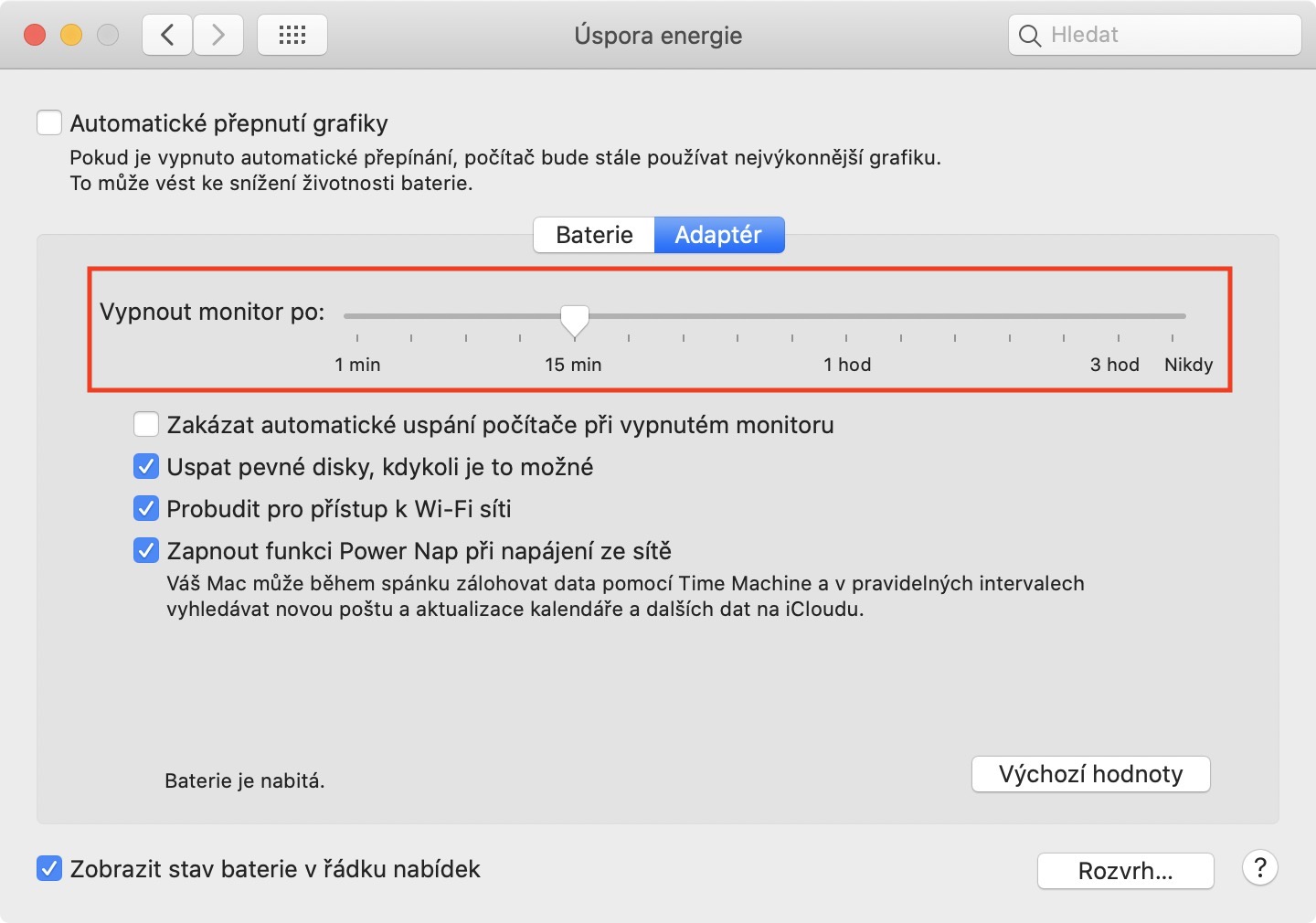Set monitor slider to 1 hod mark
Image resolution: width=1316 pixels, height=923 pixels.
tap(846, 316)
